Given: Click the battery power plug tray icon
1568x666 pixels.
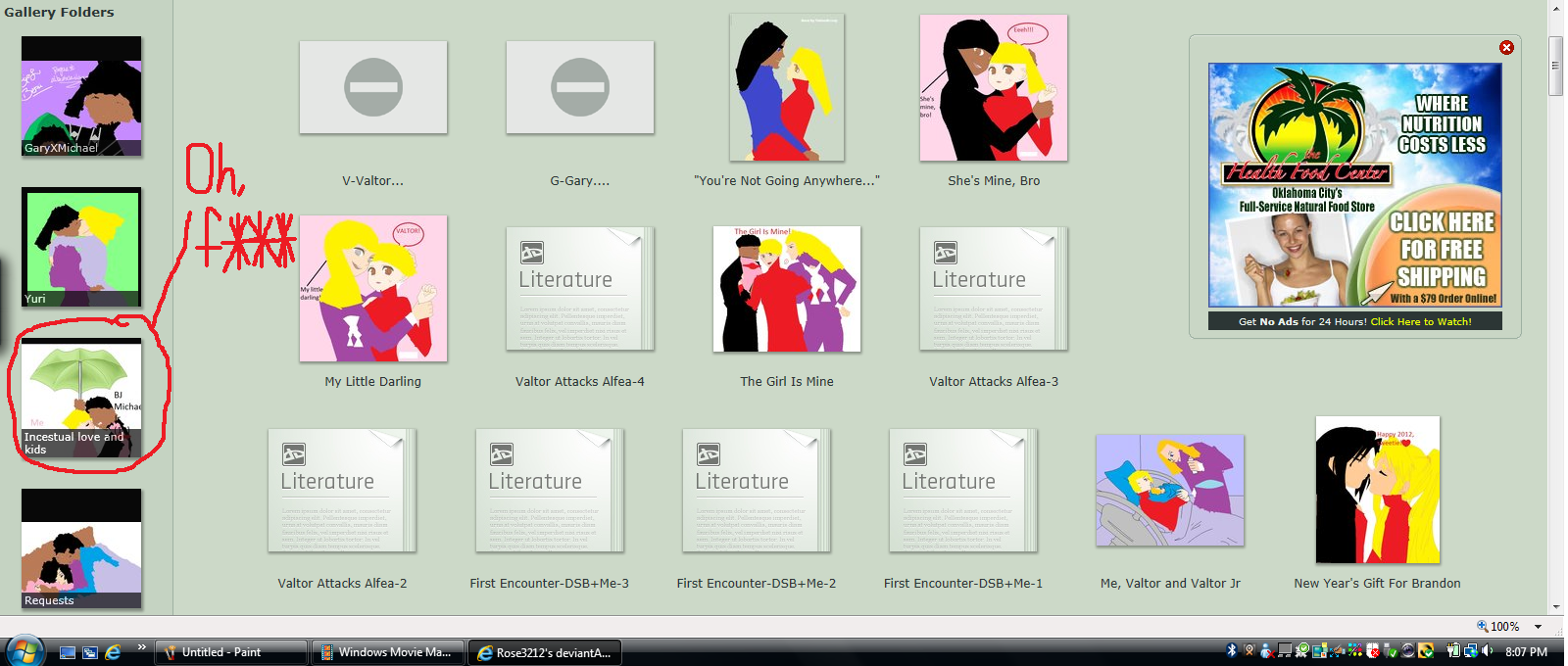Looking at the screenshot, I should (1453, 651).
